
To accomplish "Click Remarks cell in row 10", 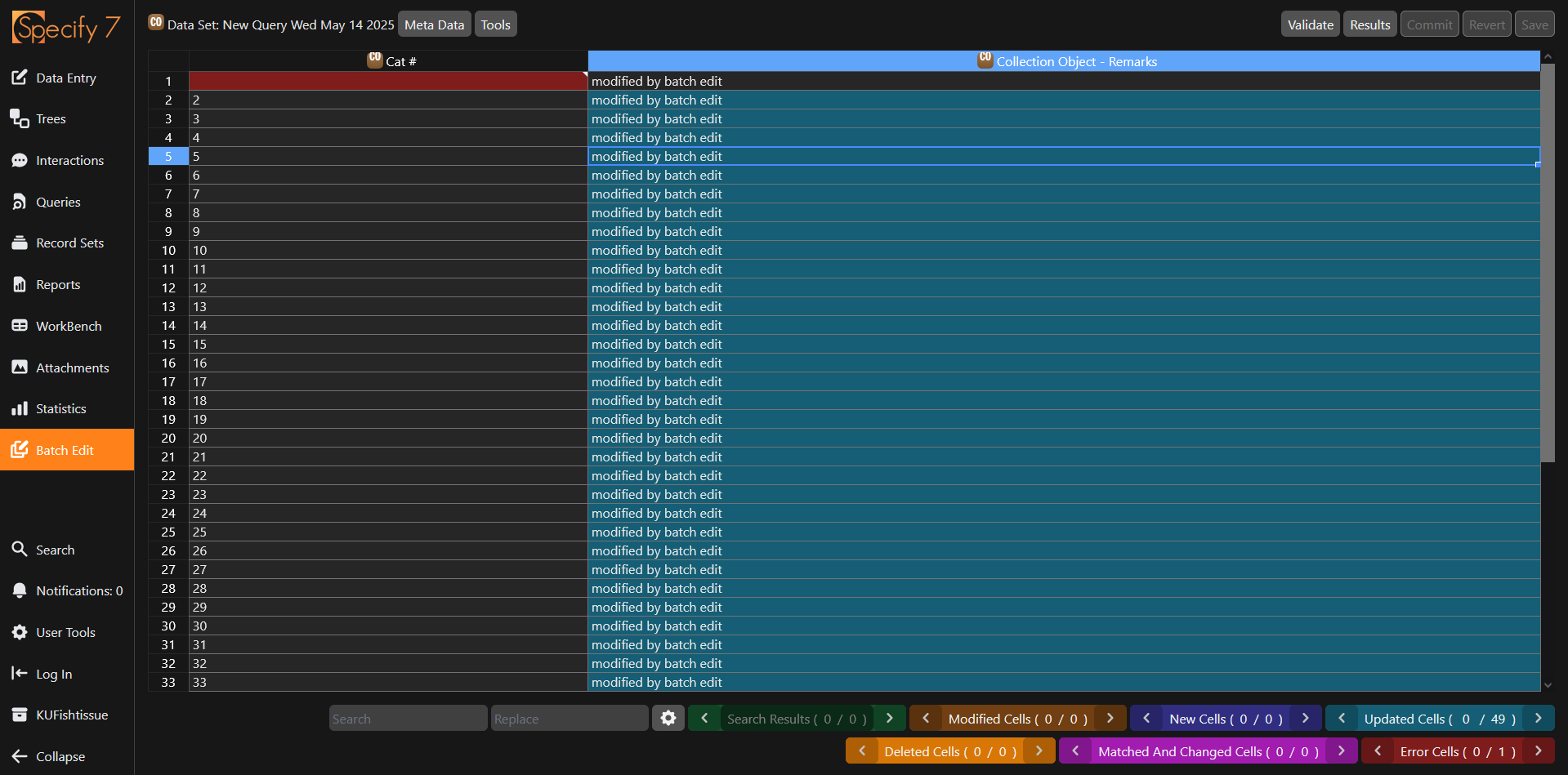I will [x=1064, y=250].
